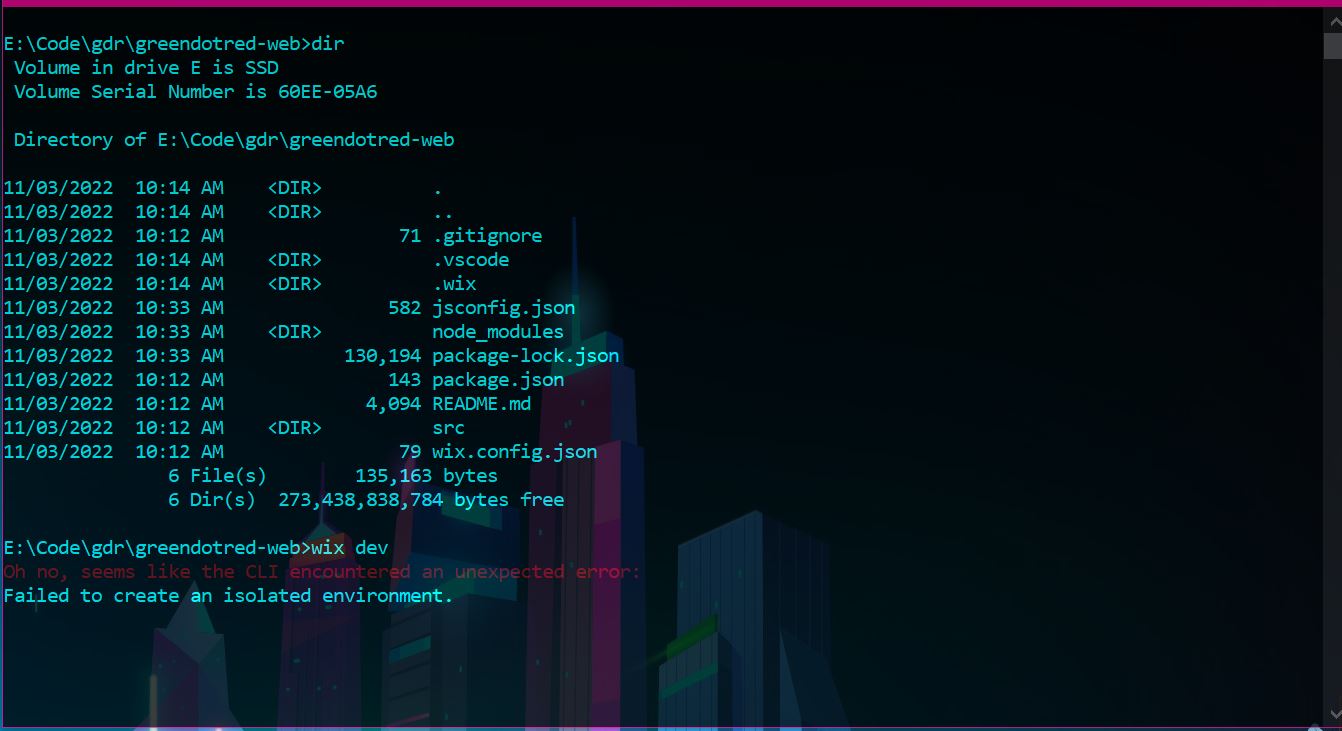
Task: Click the jsconfig.json file name
Action: tap(504, 308)
